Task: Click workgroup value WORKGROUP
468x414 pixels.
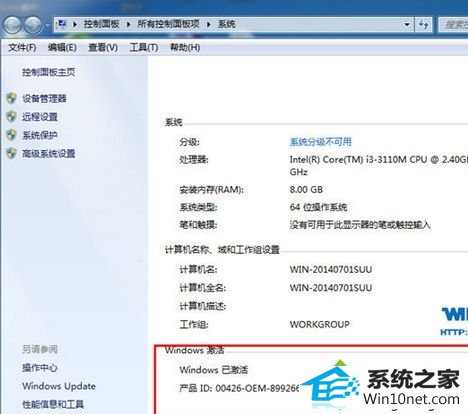Action: pos(319,324)
